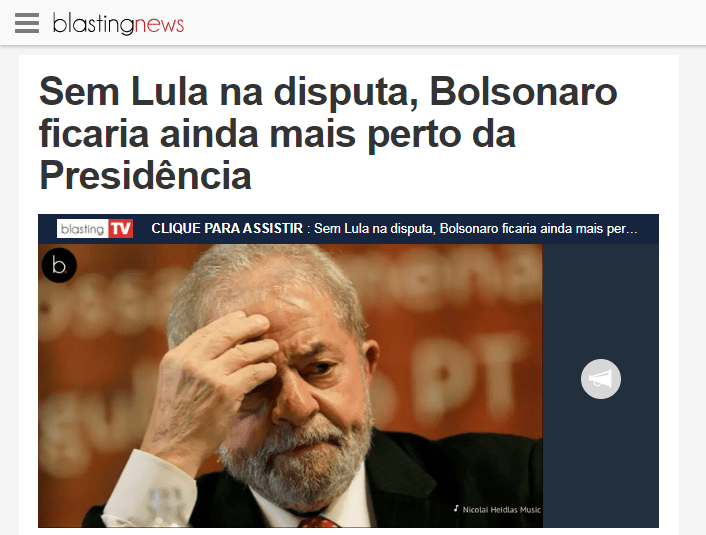This screenshot has width=706, height=535.
Task: Click the word "Presidência" in headline
Action: coord(145,176)
